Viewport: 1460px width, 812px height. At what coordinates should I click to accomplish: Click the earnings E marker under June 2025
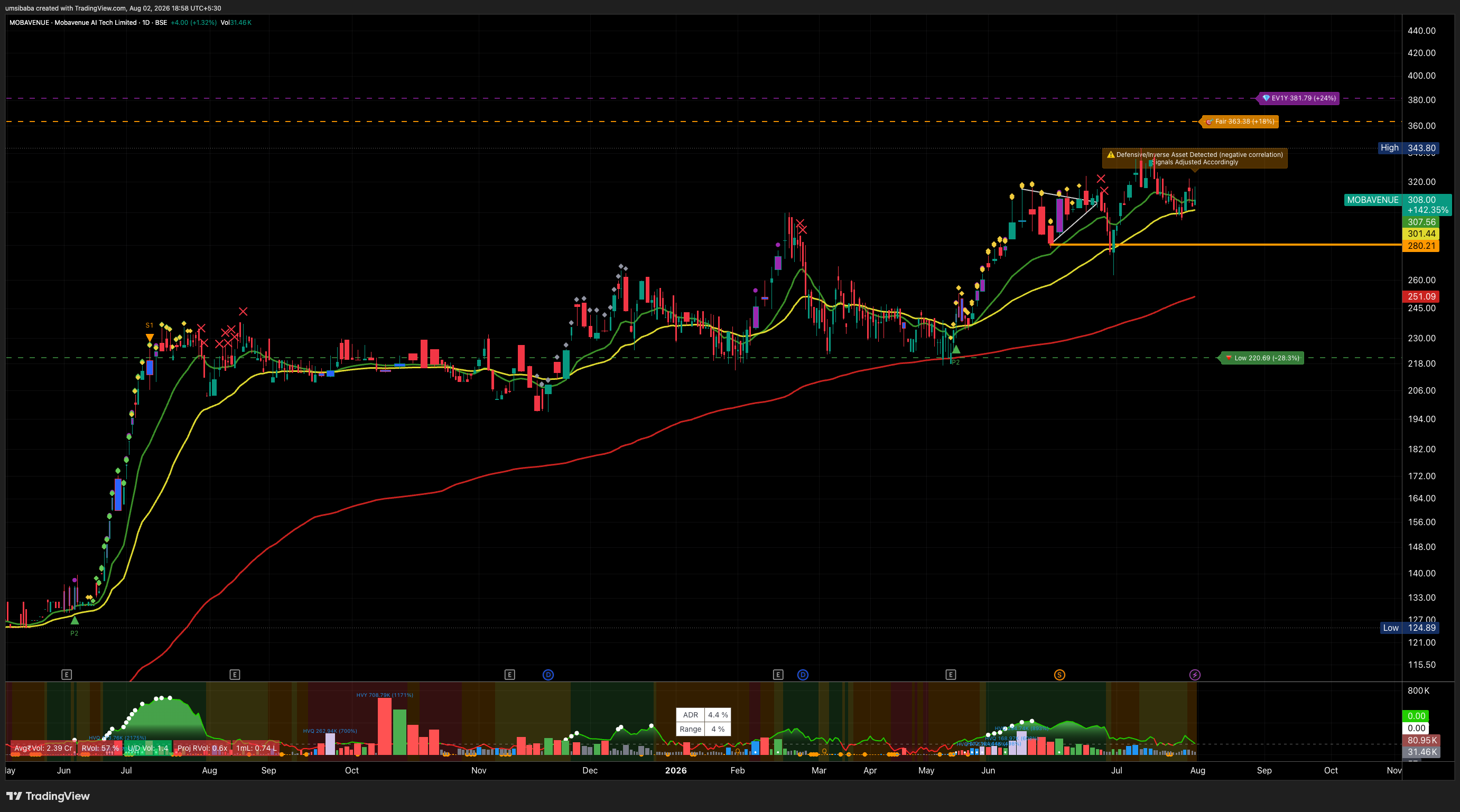point(66,674)
